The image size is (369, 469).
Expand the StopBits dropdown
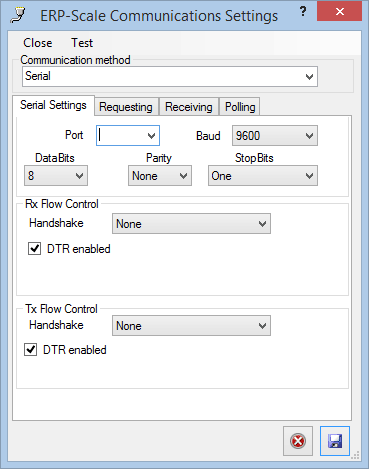click(x=263, y=176)
